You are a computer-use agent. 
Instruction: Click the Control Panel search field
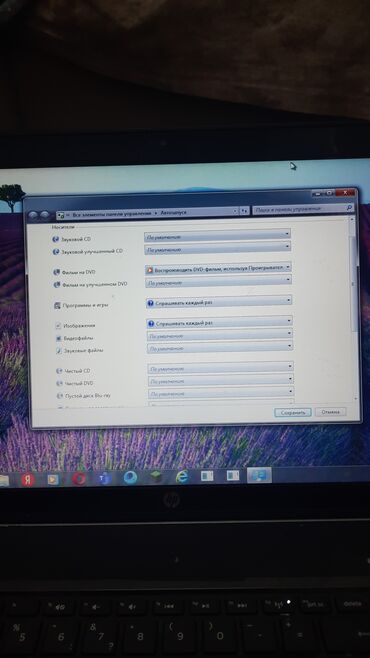[x=303, y=209]
